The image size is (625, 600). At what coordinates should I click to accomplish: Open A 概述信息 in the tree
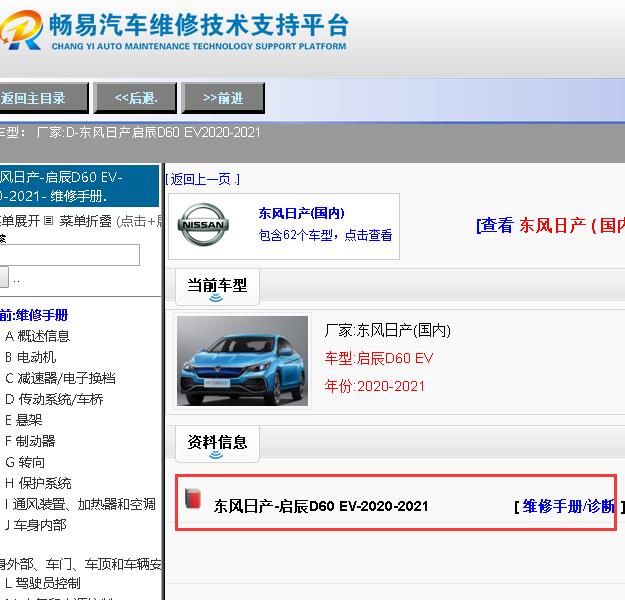click(37, 336)
